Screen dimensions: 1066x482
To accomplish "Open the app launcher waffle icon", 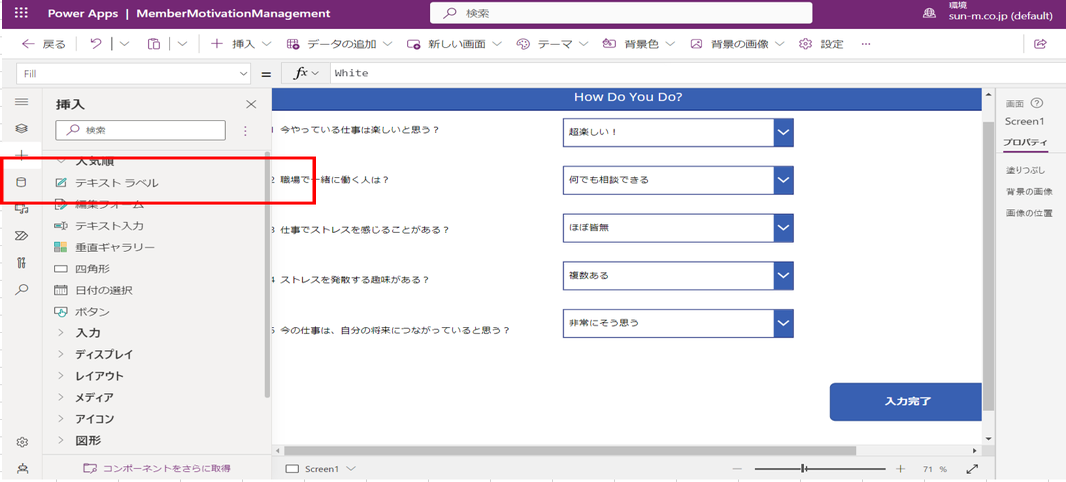I will pos(21,14).
